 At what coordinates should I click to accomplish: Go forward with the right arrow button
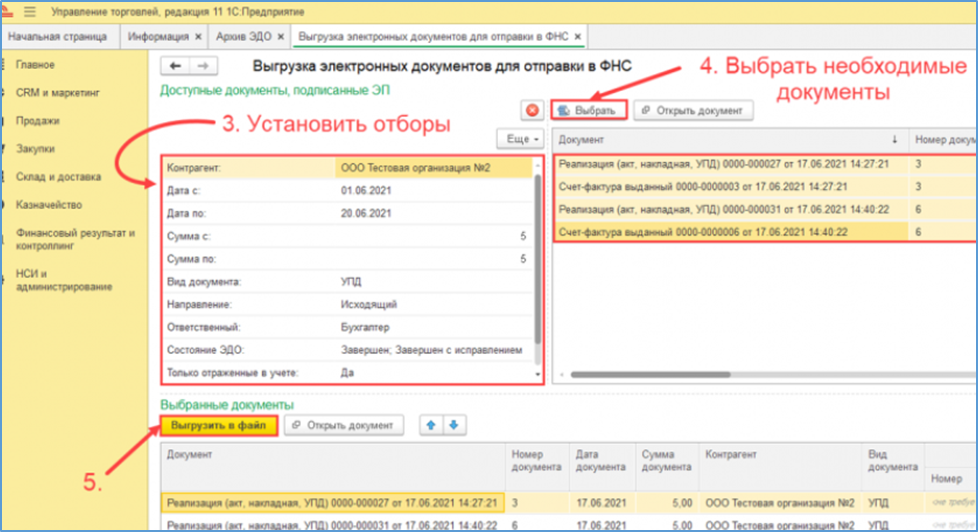203,65
